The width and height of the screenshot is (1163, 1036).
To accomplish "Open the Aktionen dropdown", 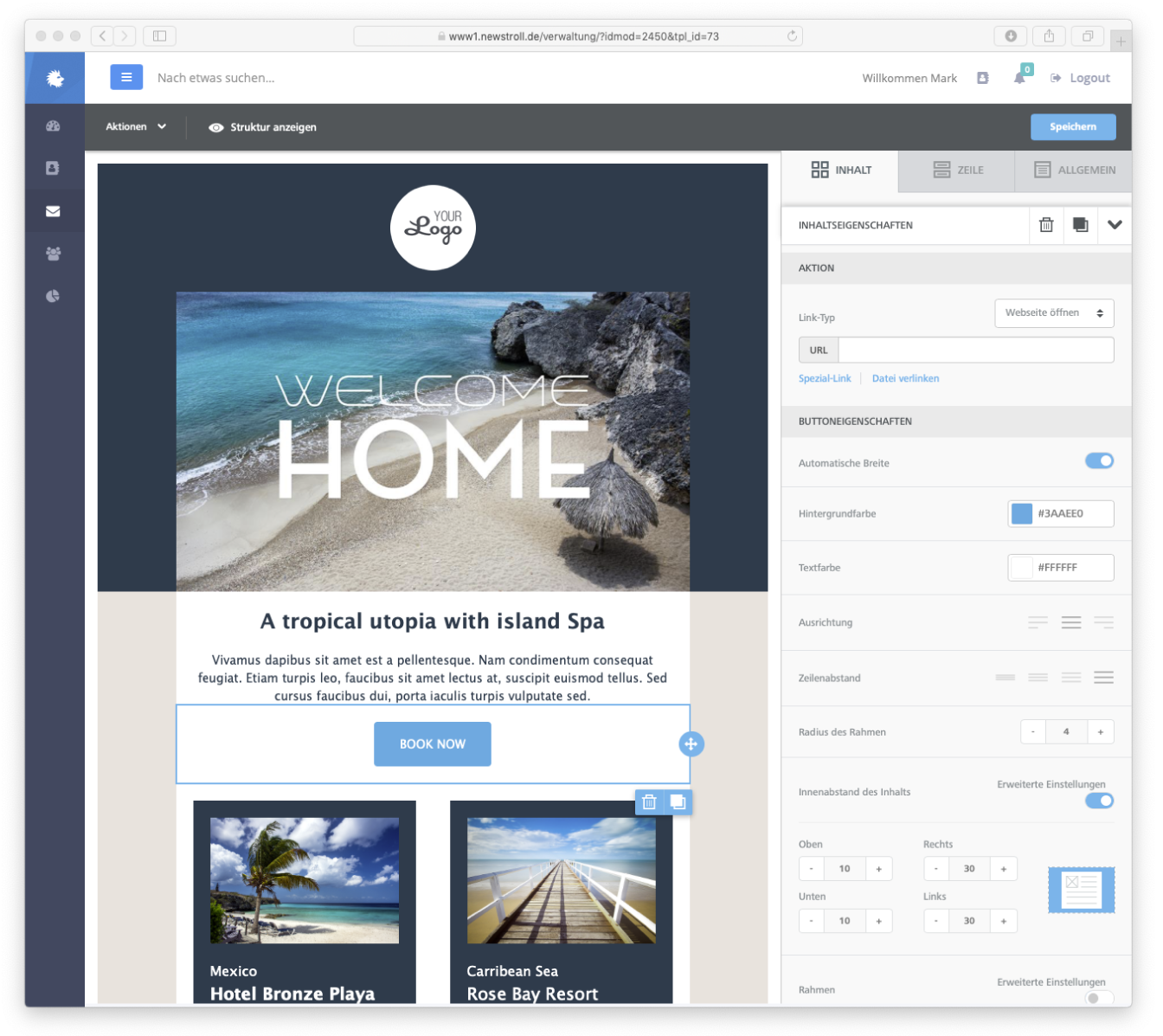I will pyautogui.click(x=136, y=126).
